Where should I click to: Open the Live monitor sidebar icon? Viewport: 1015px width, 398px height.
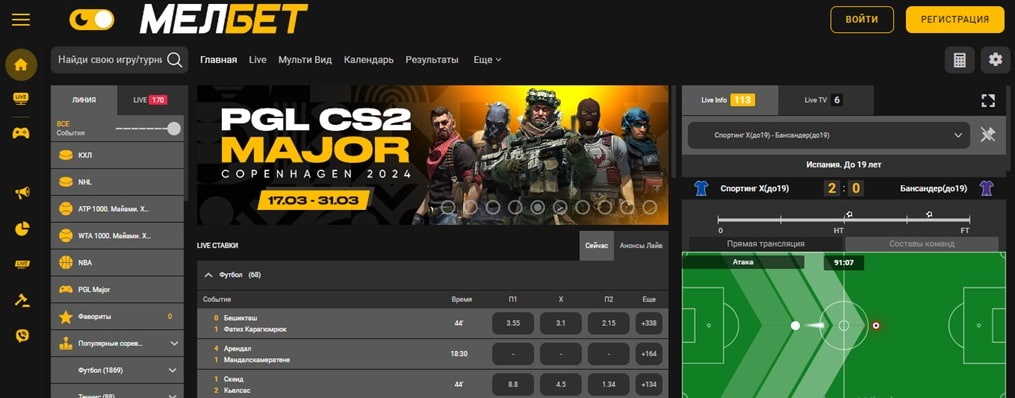point(21,98)
